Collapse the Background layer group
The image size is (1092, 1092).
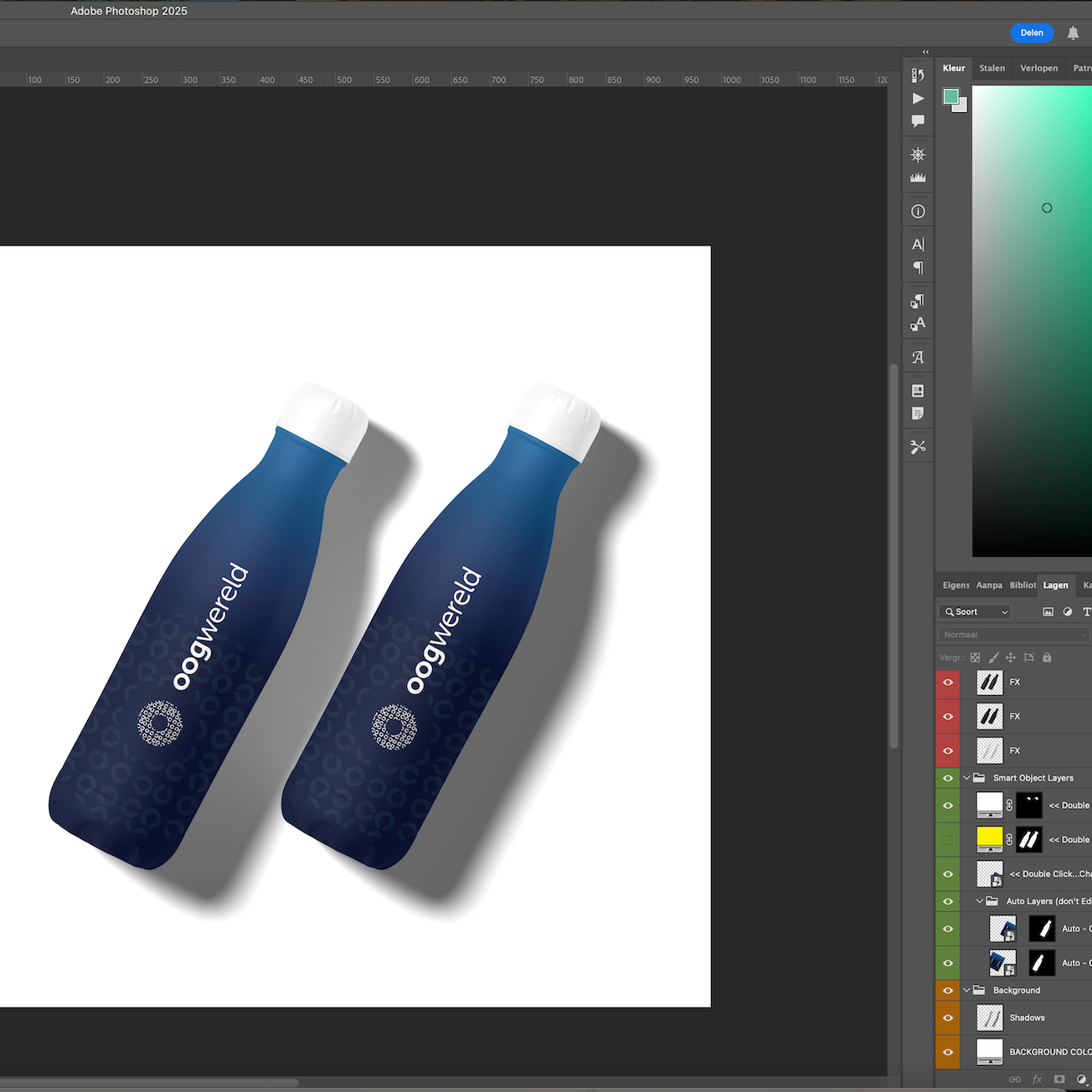coord(966,990)
